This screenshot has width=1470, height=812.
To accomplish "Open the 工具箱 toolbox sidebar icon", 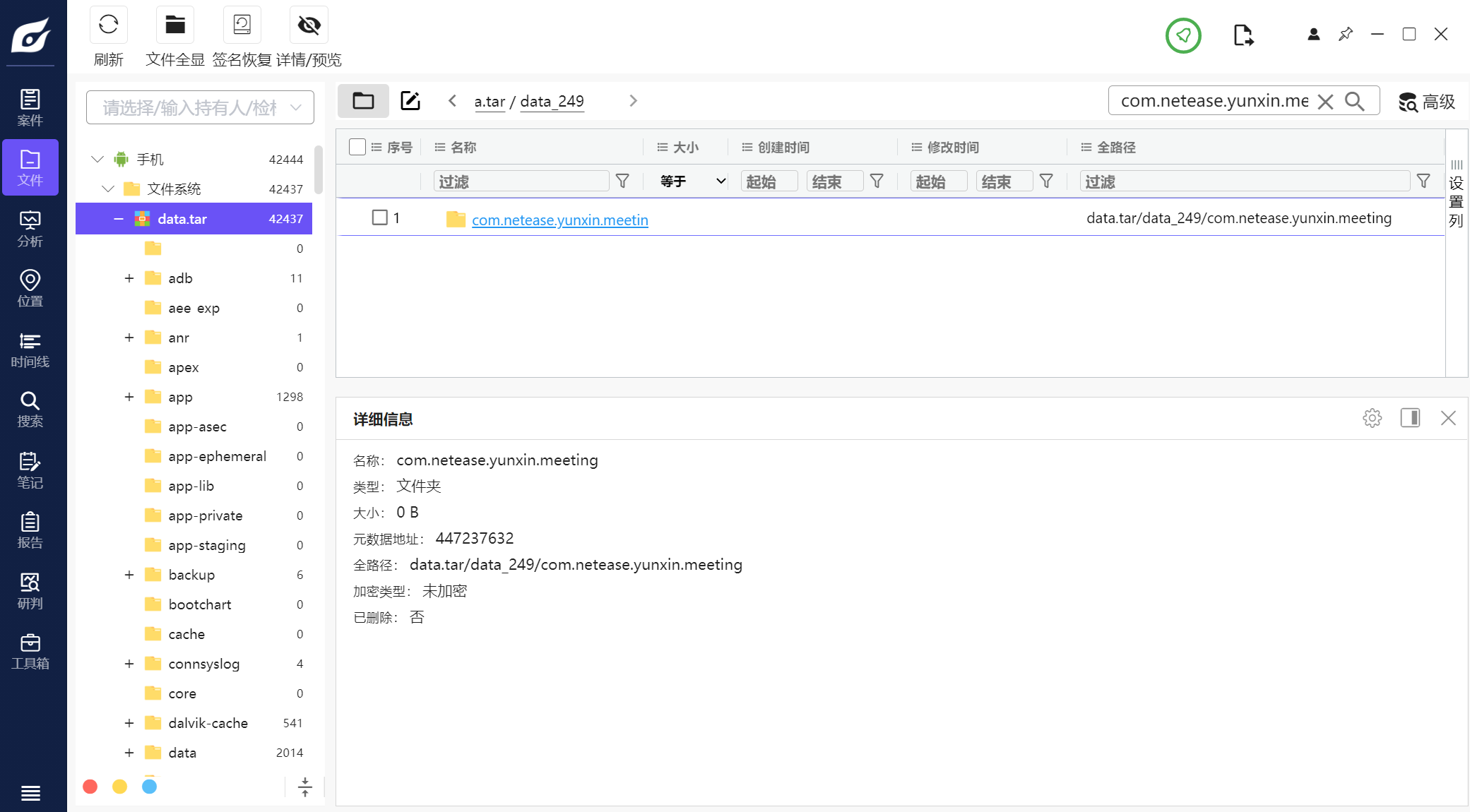I will (30, 651).
